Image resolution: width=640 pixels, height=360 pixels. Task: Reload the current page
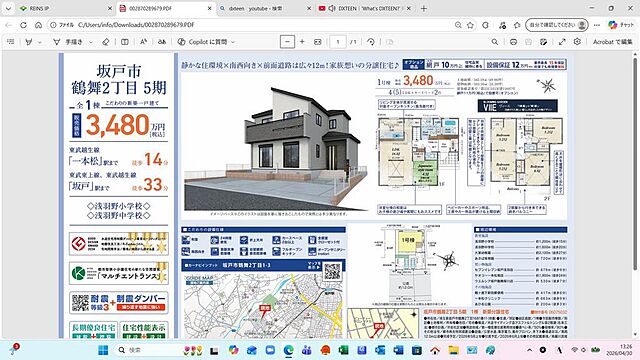[23, 25]
